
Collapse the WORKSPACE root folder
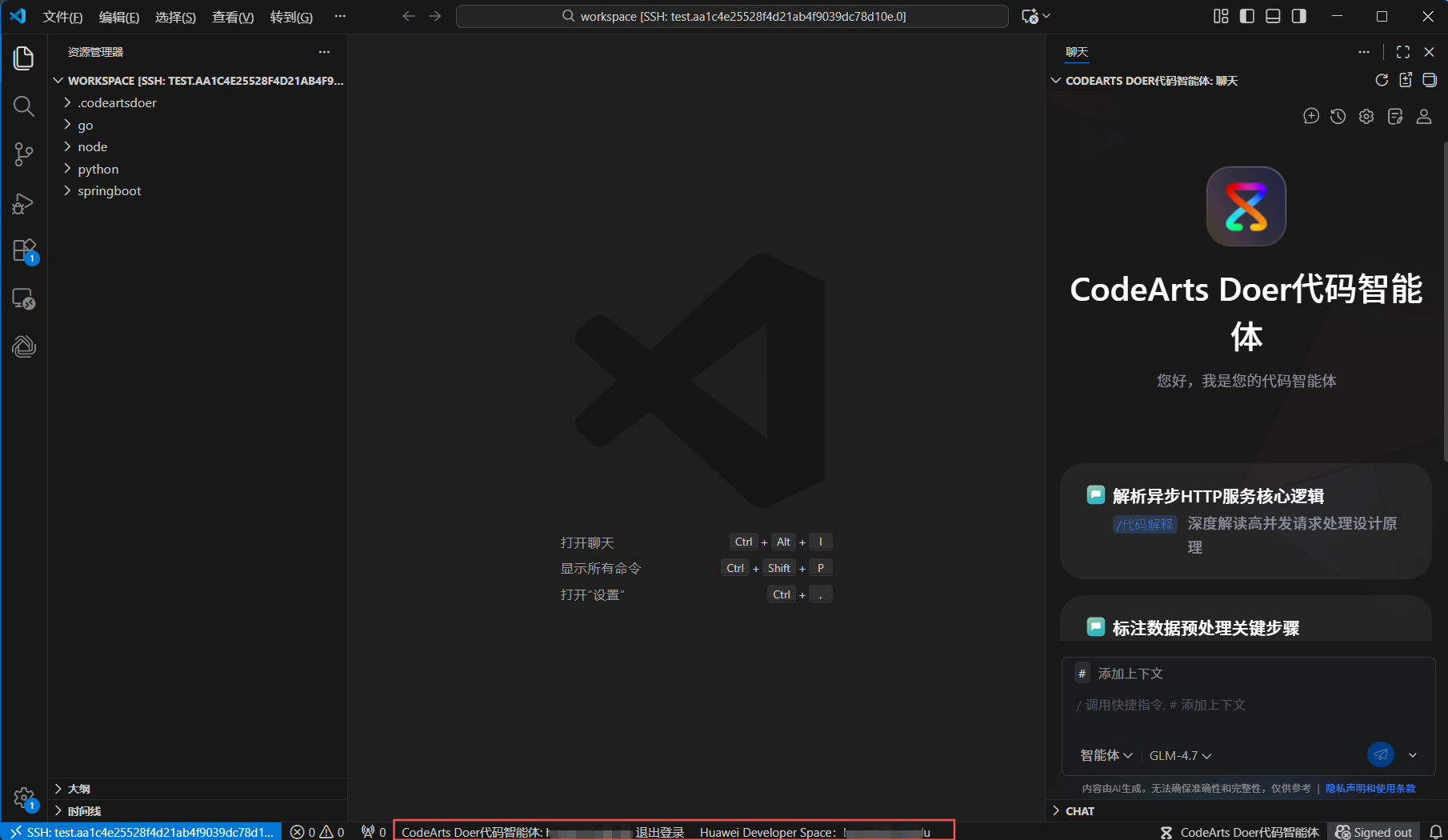[x=198, y=80]
